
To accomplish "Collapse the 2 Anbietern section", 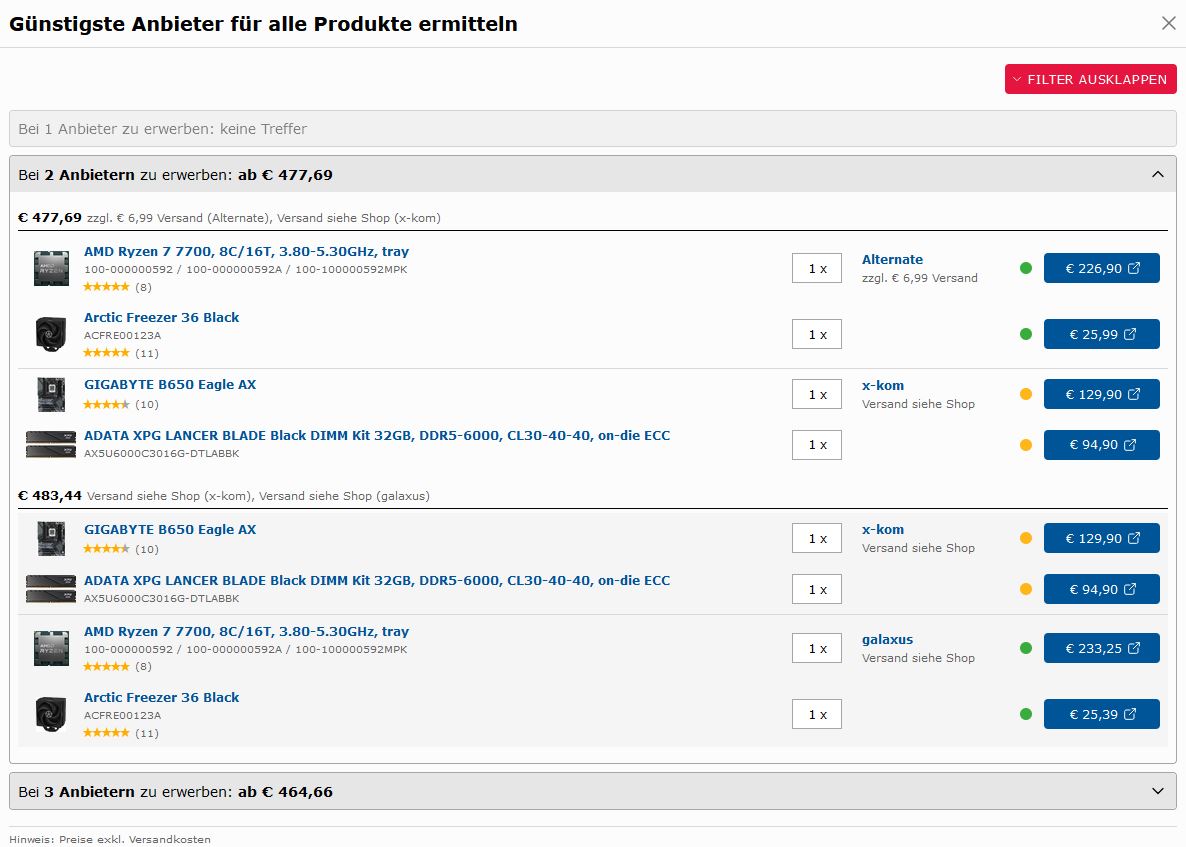I will [x=1158, y=175].
